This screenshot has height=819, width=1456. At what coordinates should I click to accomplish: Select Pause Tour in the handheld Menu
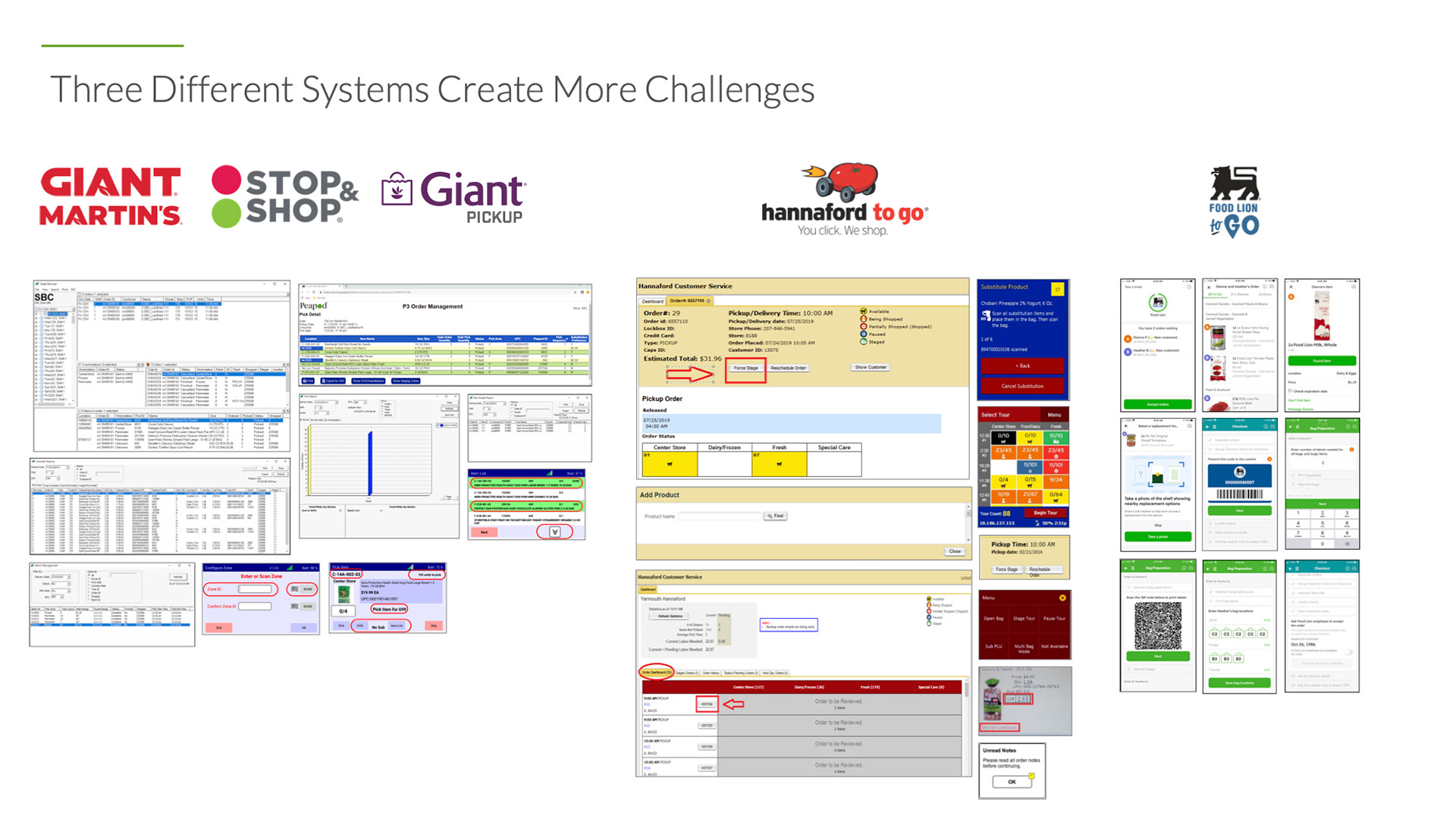coord(1054,618)
